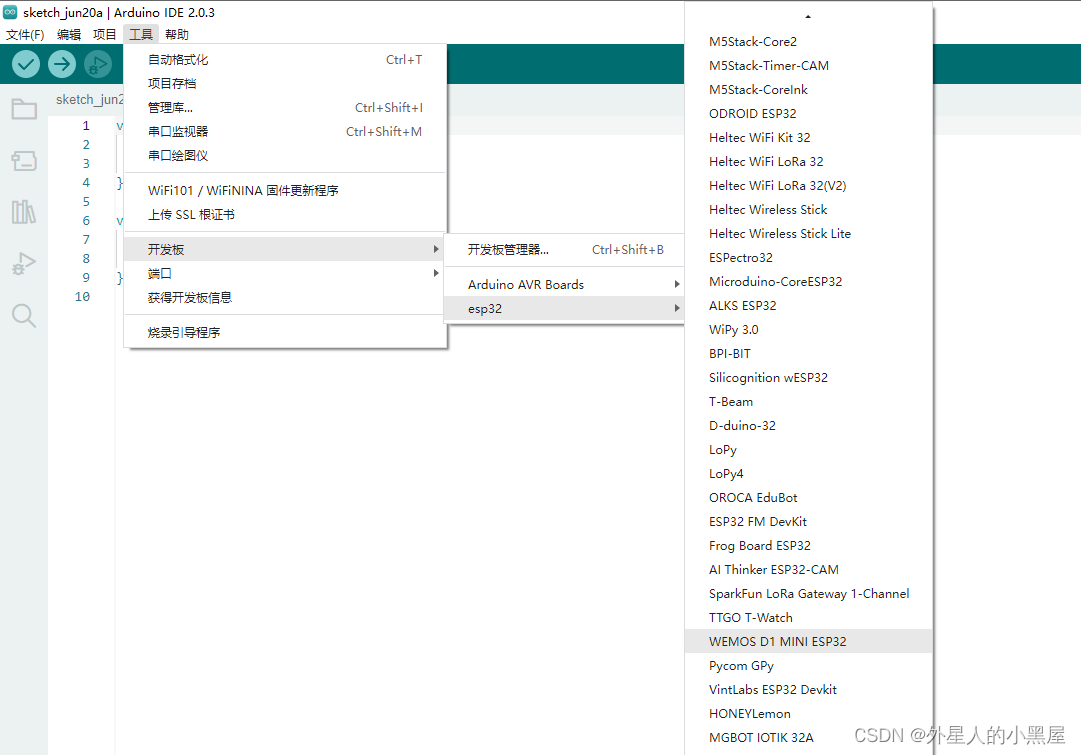
Task: Select board Frog Board ESP32
Action: click(809, 545)
